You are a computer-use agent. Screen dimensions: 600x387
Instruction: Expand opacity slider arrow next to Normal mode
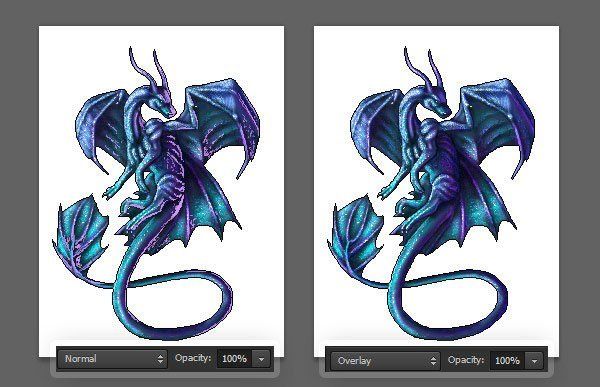coord(261,359)
